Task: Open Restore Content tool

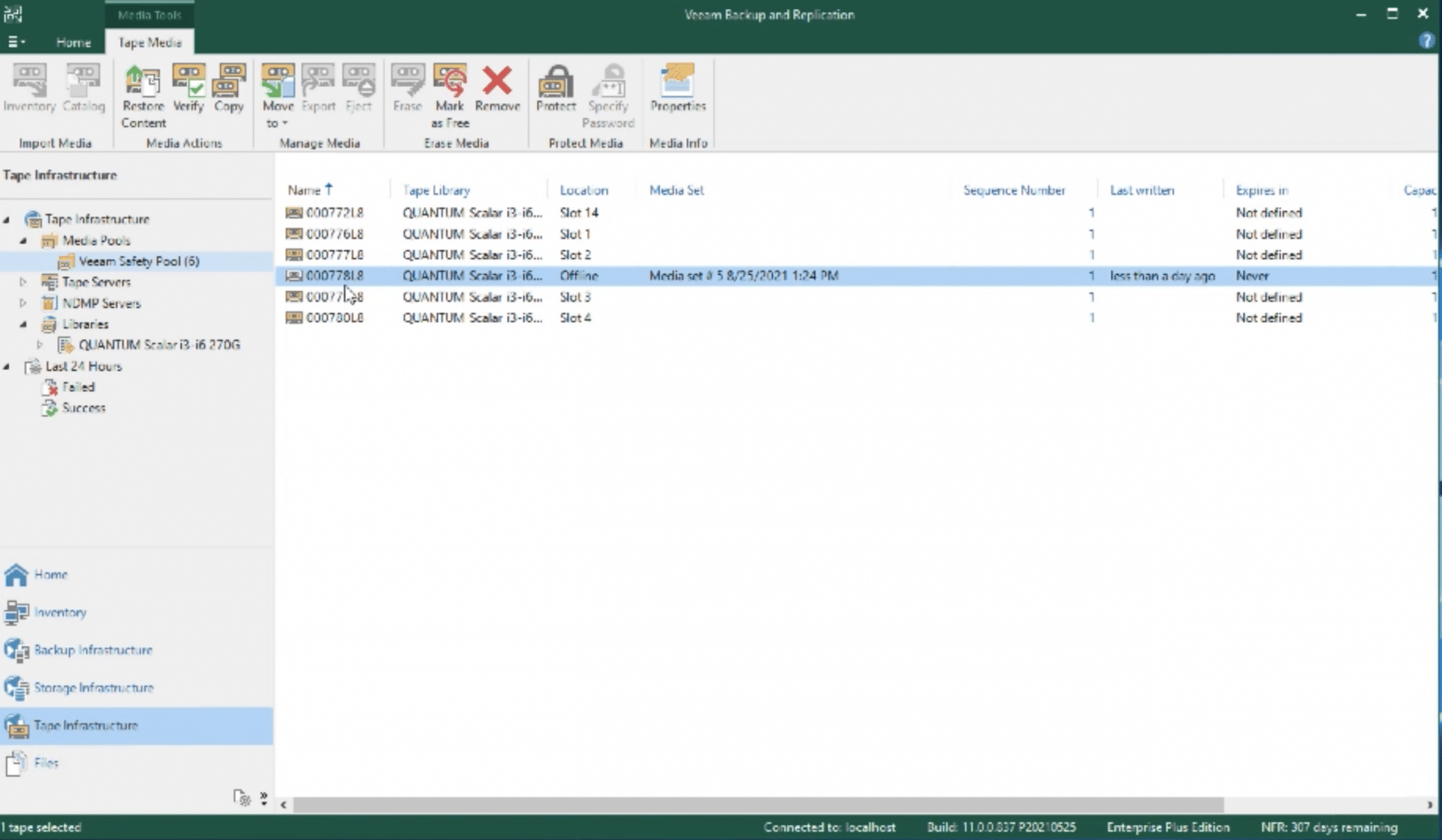Action: (x=143, y=96)
